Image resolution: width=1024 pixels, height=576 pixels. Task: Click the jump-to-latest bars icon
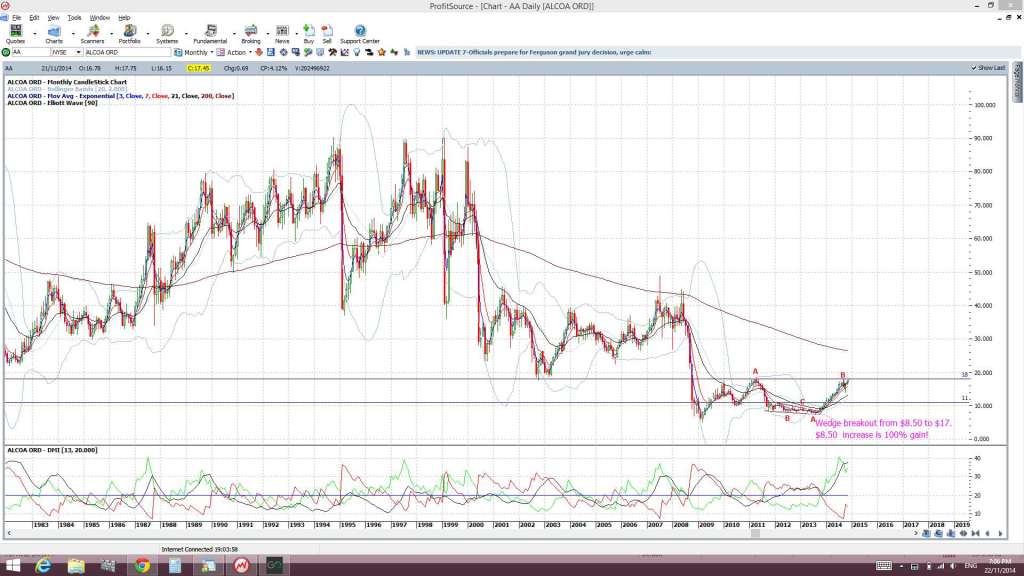[x=976, y=534]
